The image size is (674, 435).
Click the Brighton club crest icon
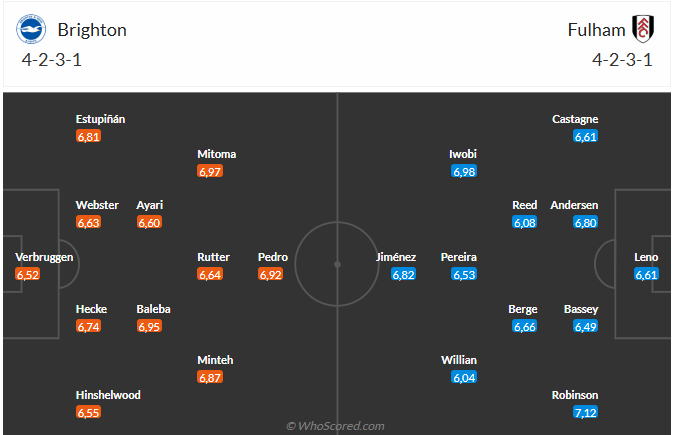pyautogui.click(x=31, y=29)
